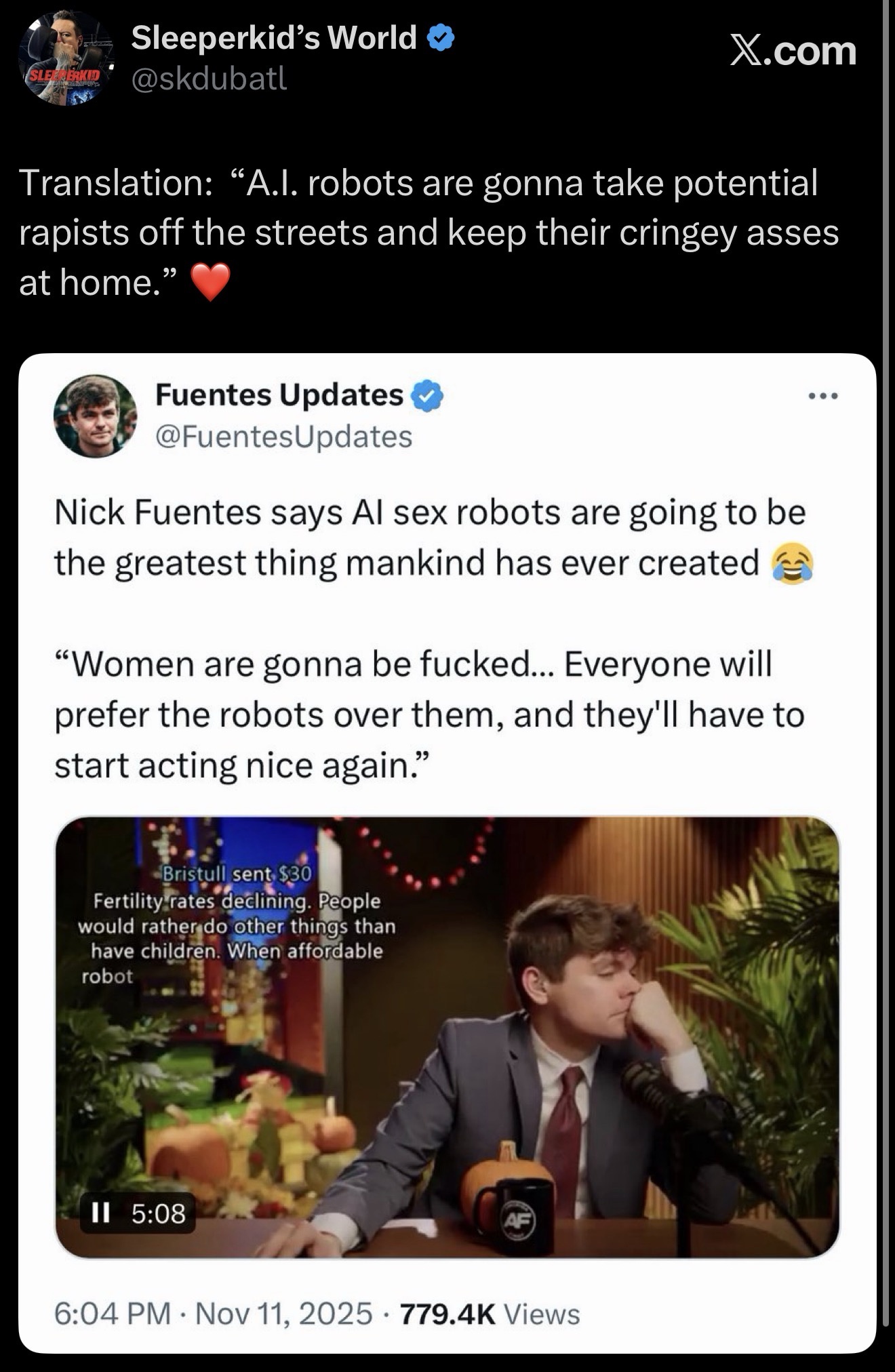
Task: Click the X.com logo watermark
Action: [793, 52]
